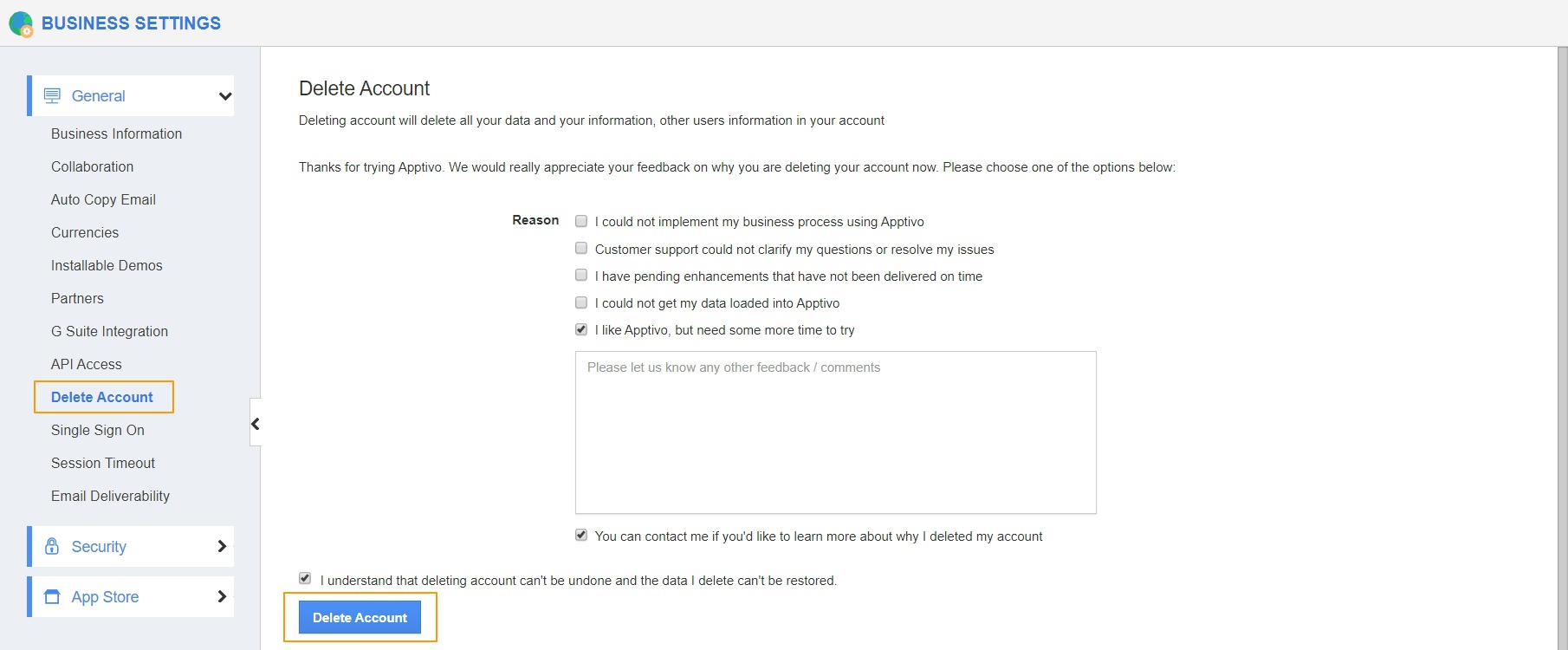Image resolution: width=1568 pixels, height=650 pixels.
Task: Collapse the General section chevron
Action: pos(225,96)
